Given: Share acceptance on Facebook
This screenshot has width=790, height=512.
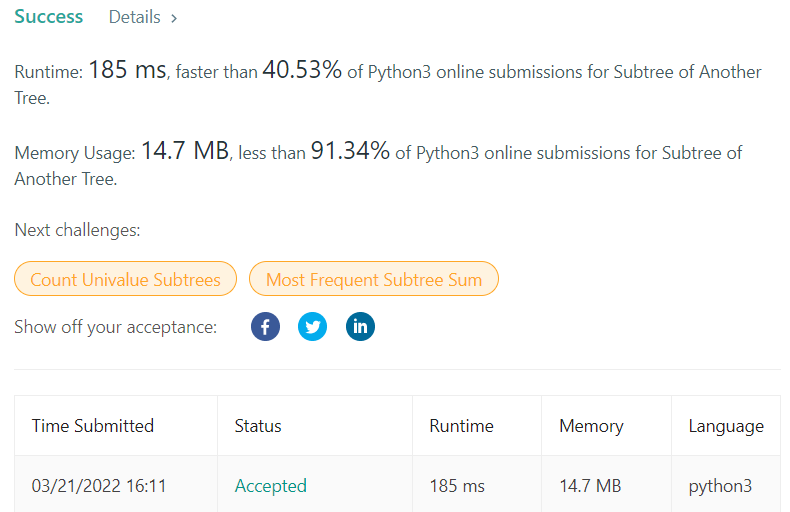Looking at the screenshot, I should pyautogui.click(x=265, y=327).
